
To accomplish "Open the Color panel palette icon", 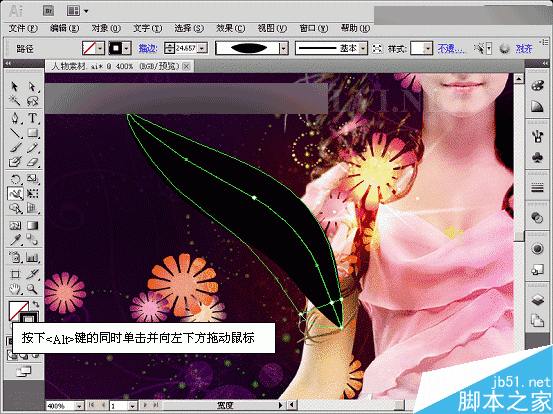I will coord(537,86).
